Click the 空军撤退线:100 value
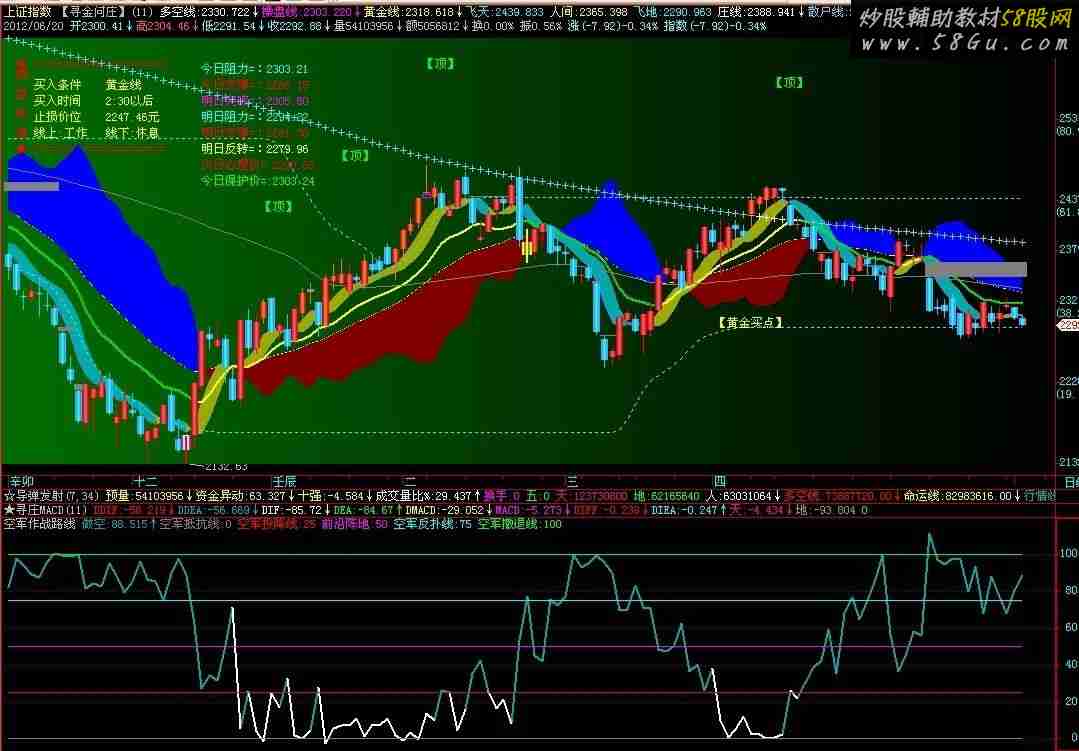 point(520,525)
